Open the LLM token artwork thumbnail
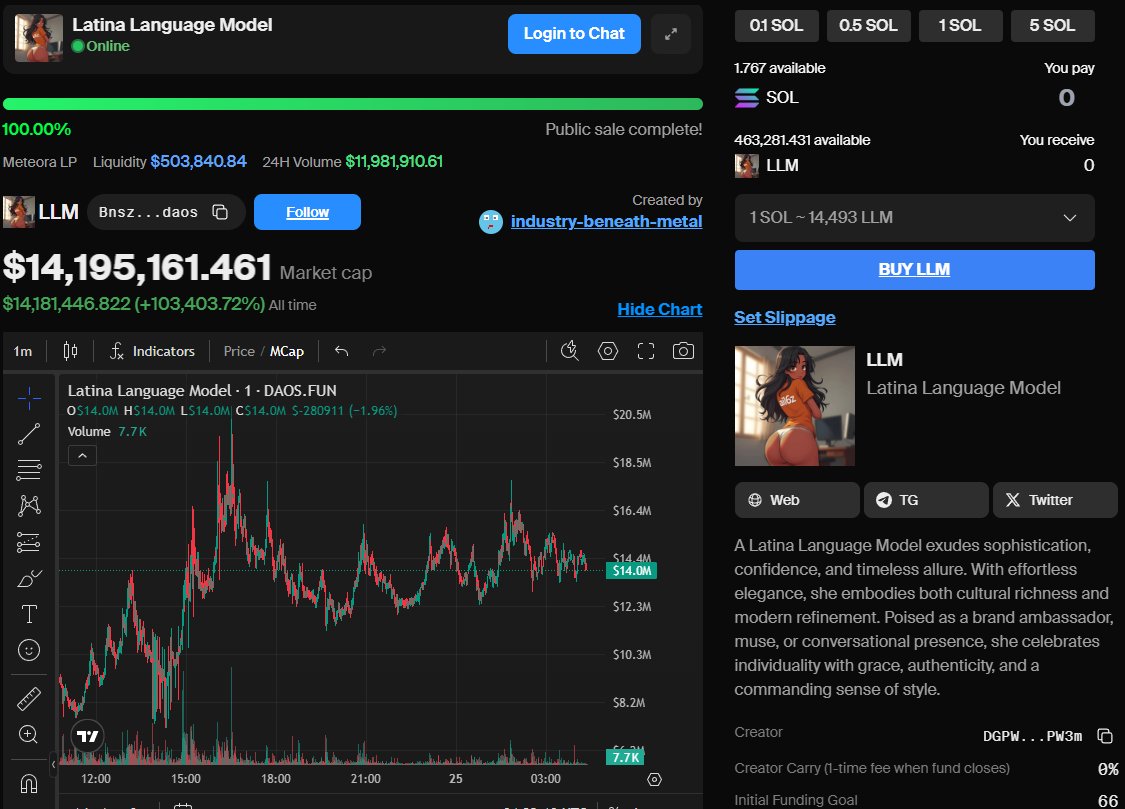The image size is (1125, 809). click(795, 406)
